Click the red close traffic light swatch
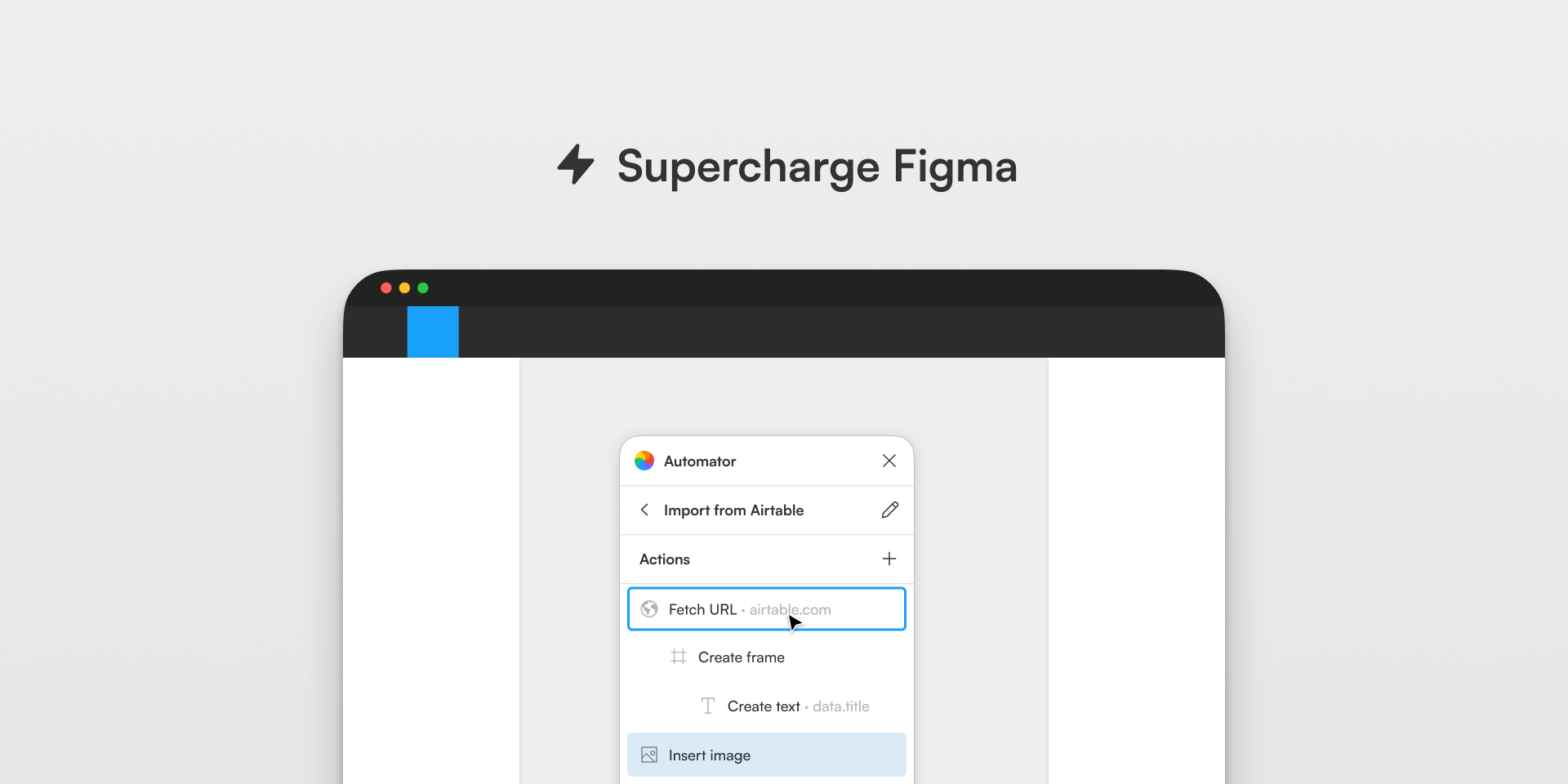 (385, 287)
